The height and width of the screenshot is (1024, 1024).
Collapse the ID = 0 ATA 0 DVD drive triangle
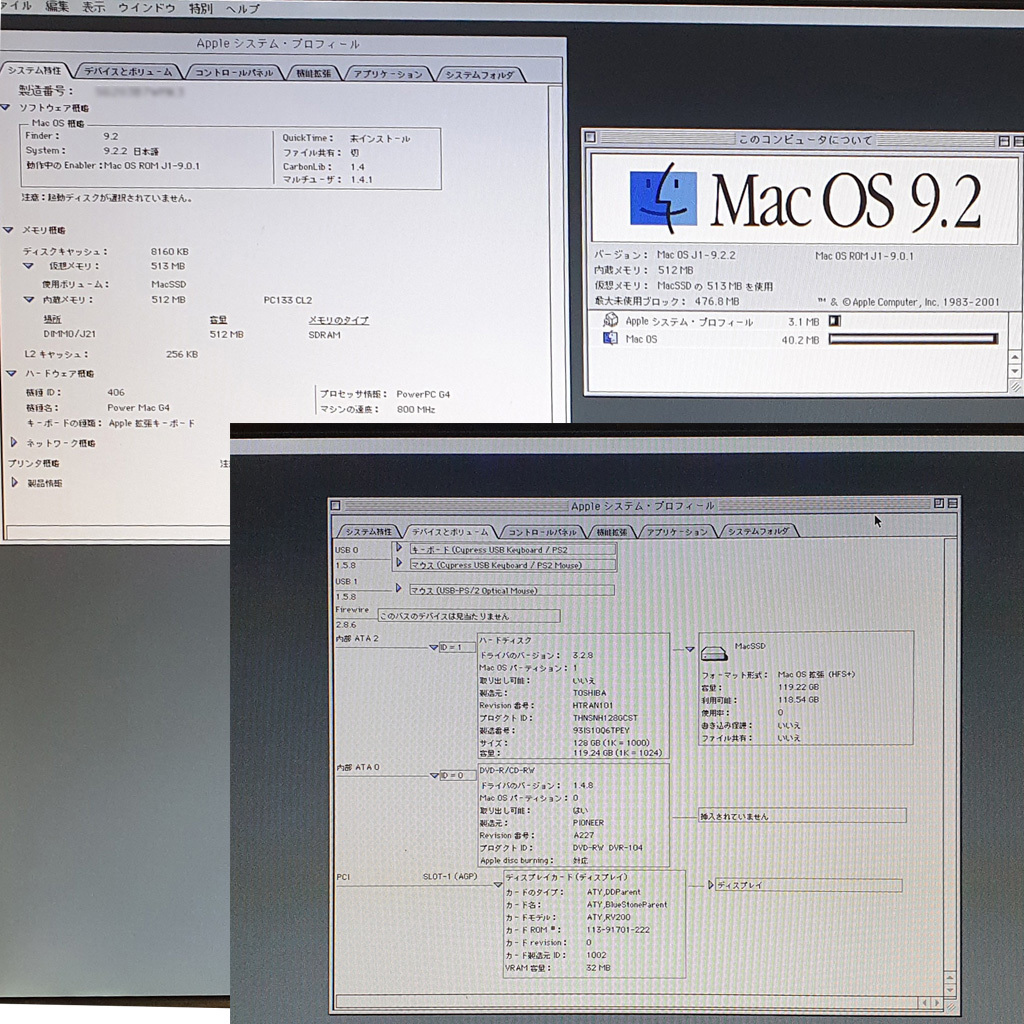(x=434, y=775)
